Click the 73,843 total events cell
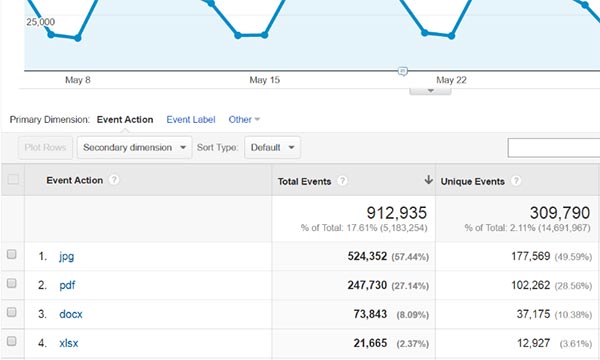Viewport: 600px width, 360px height. 370,314
